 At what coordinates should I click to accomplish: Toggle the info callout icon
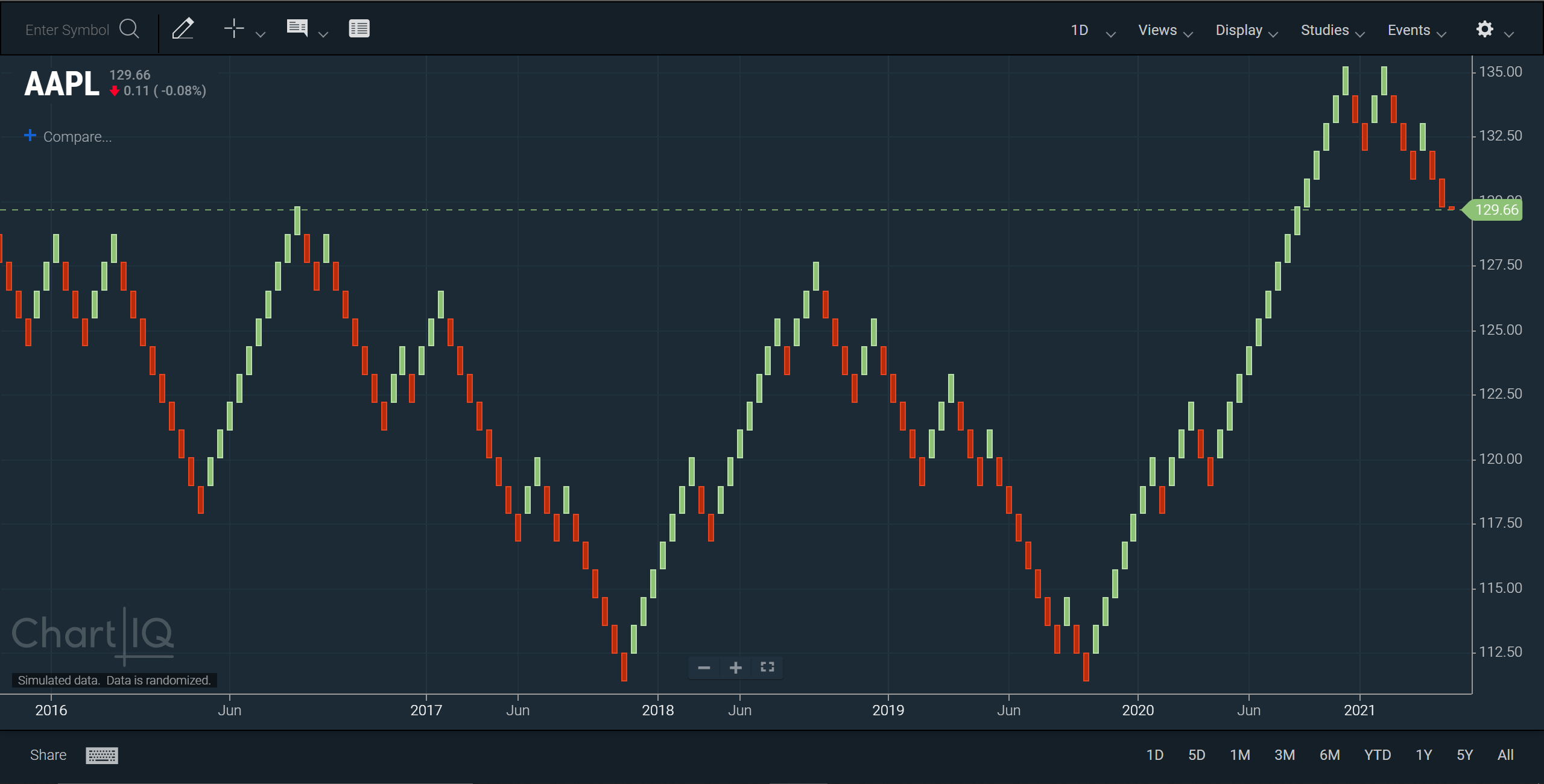pos(297,28)
